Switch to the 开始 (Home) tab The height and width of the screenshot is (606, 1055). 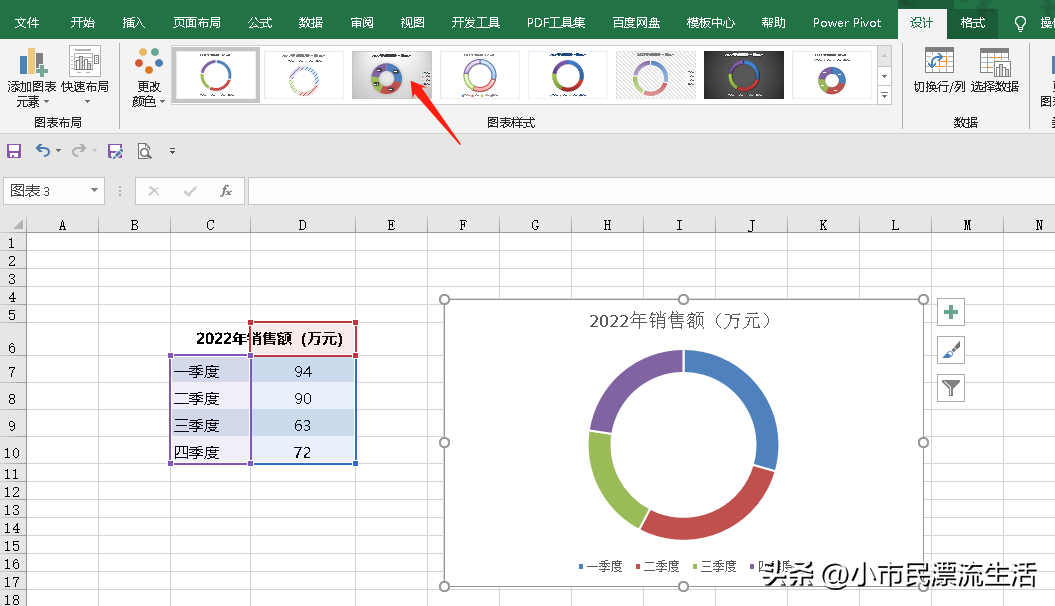(x=83, y=23)
